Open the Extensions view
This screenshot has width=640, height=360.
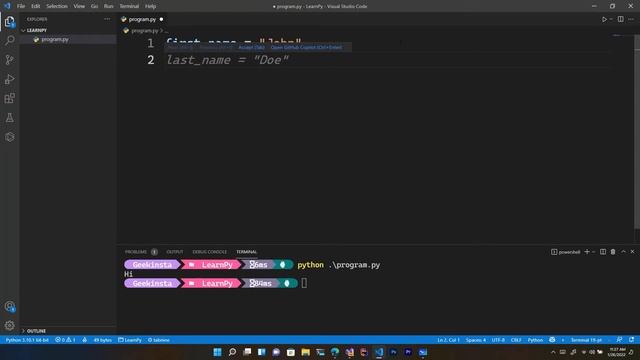pos(9,98)
